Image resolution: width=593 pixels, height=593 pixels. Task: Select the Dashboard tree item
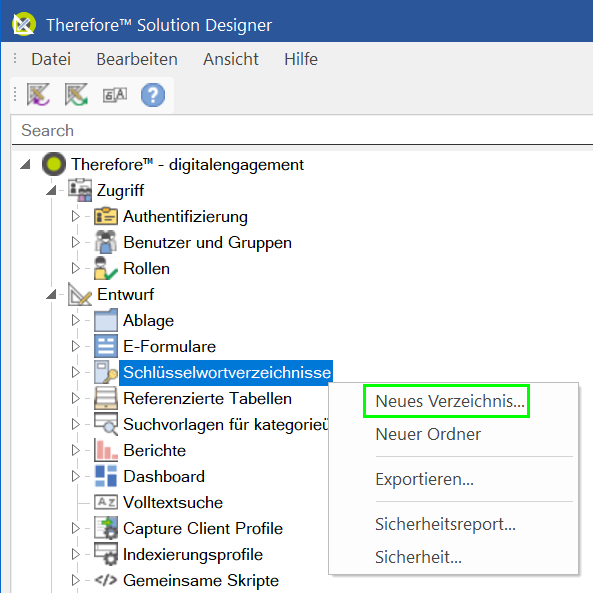(x=164, y=476)
